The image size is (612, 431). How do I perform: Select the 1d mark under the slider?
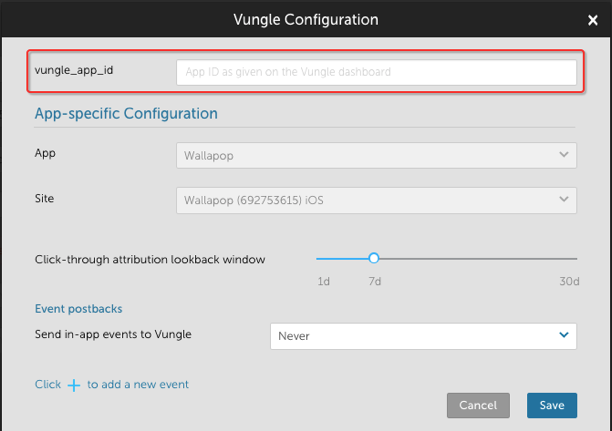pos(324,281)
